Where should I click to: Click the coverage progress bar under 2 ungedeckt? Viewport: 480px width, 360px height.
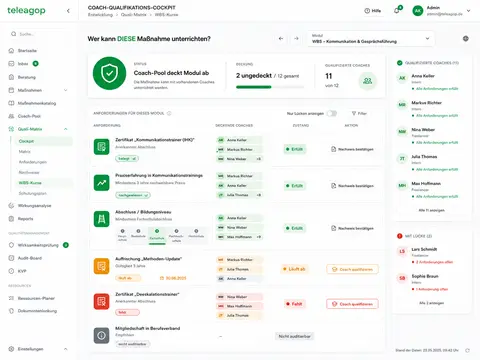[x=270, y=87]
